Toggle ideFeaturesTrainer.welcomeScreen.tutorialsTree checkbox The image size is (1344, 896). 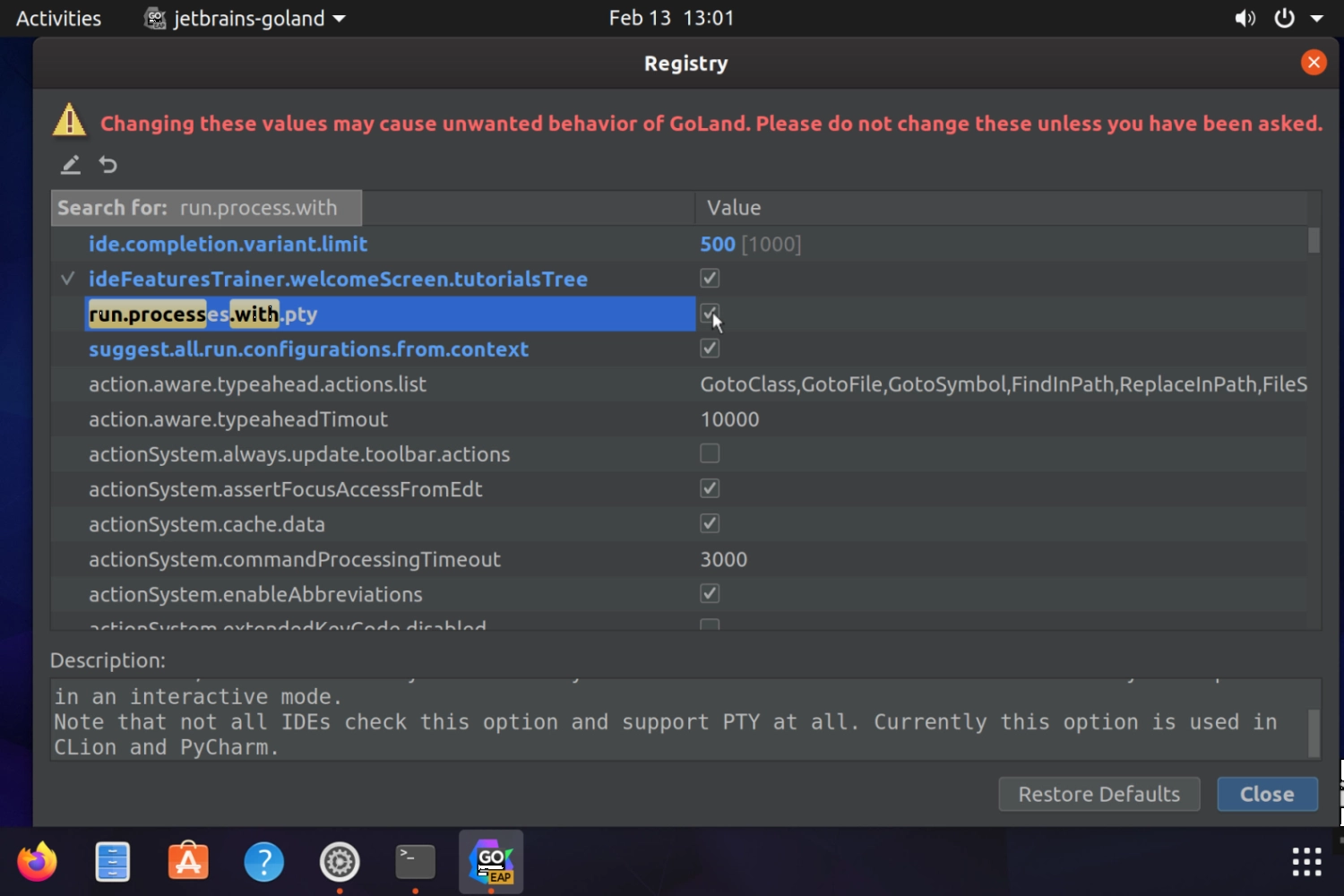710,279
